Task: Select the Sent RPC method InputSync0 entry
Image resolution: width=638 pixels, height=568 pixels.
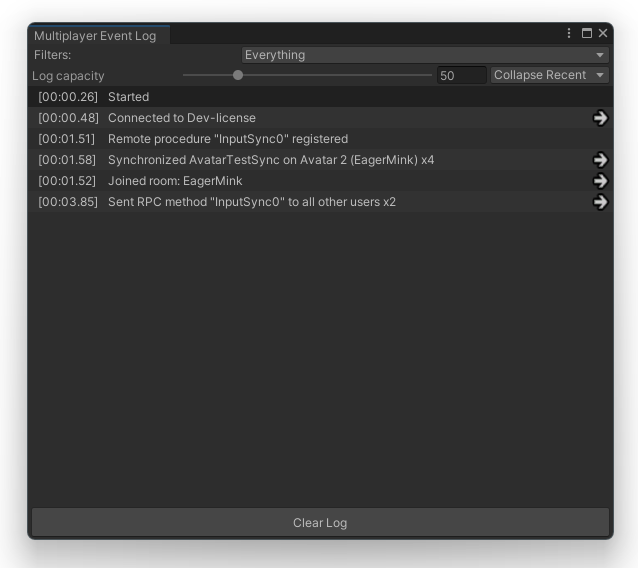Action: [252, 202]
